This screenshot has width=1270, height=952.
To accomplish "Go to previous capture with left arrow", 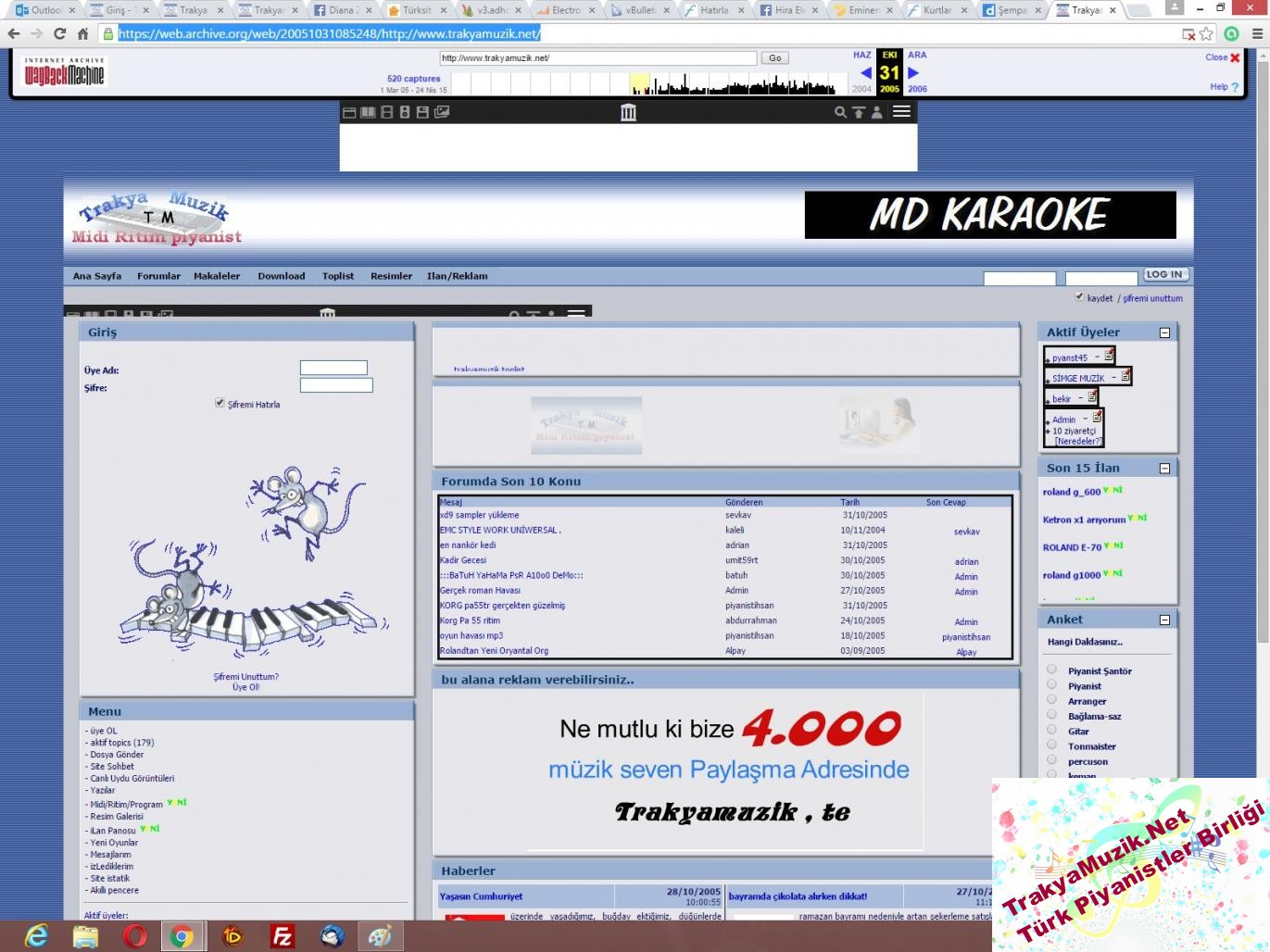I will coord(865,72).
